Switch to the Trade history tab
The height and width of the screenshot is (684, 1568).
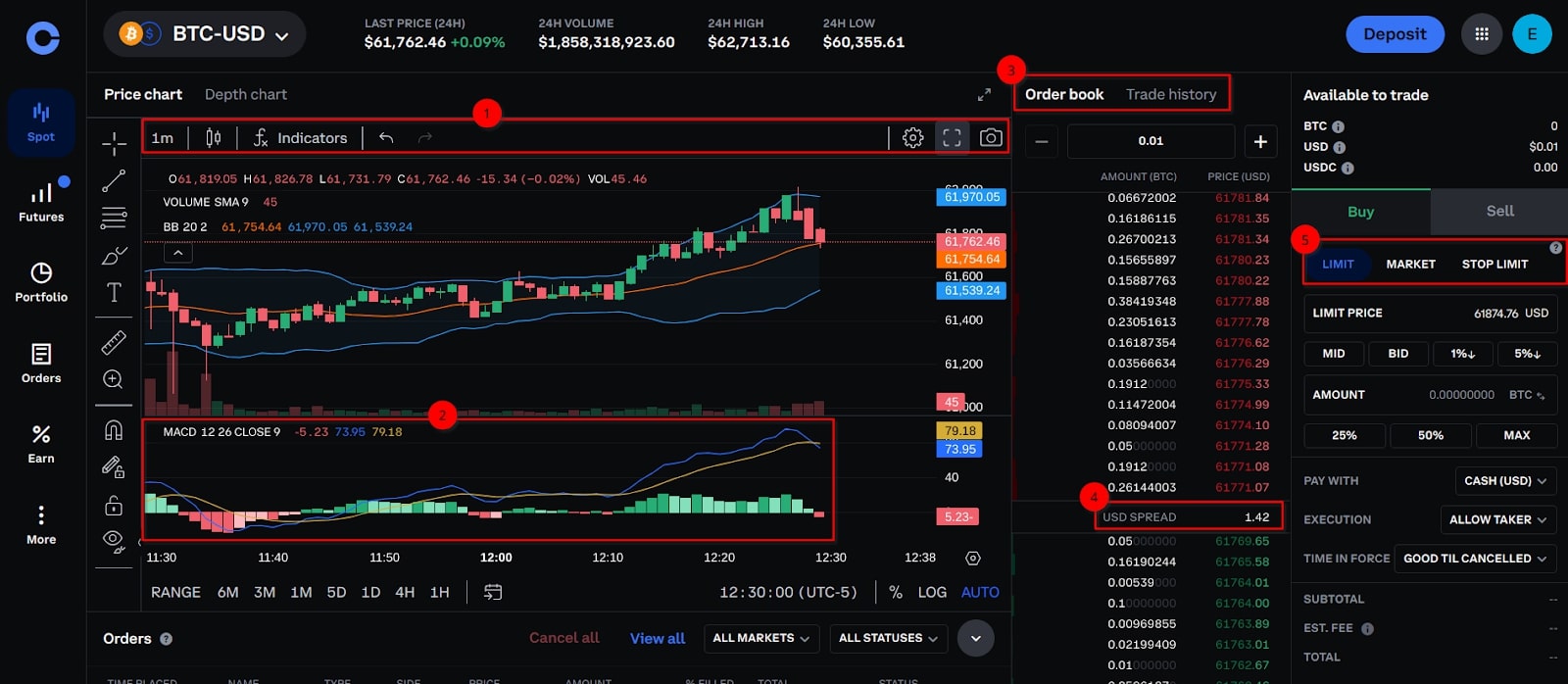click(x=1170, y=95)
